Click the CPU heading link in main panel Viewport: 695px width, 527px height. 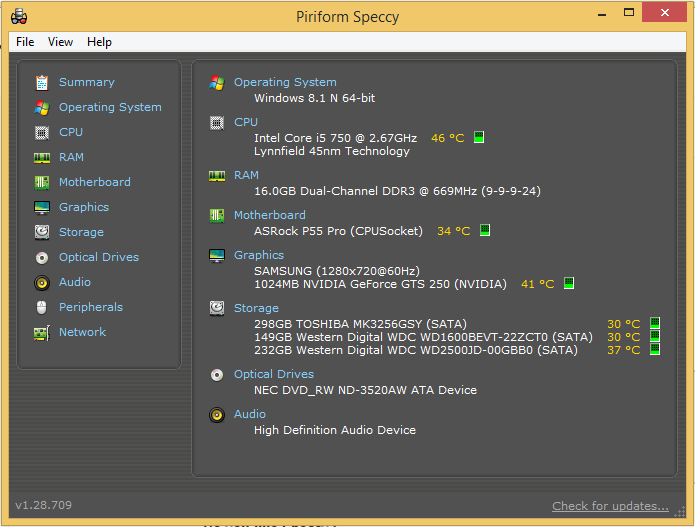pyautogui.click(x=246, y=122)
